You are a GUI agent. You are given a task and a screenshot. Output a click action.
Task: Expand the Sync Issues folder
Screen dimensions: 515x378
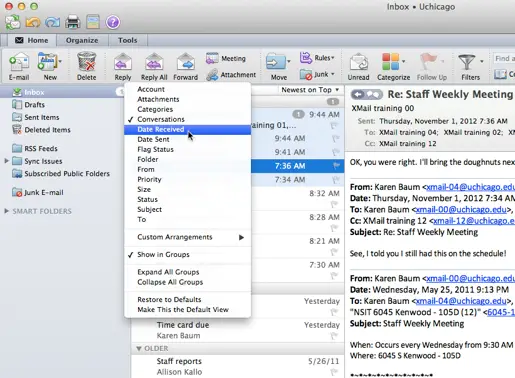(x=6, y=161)
